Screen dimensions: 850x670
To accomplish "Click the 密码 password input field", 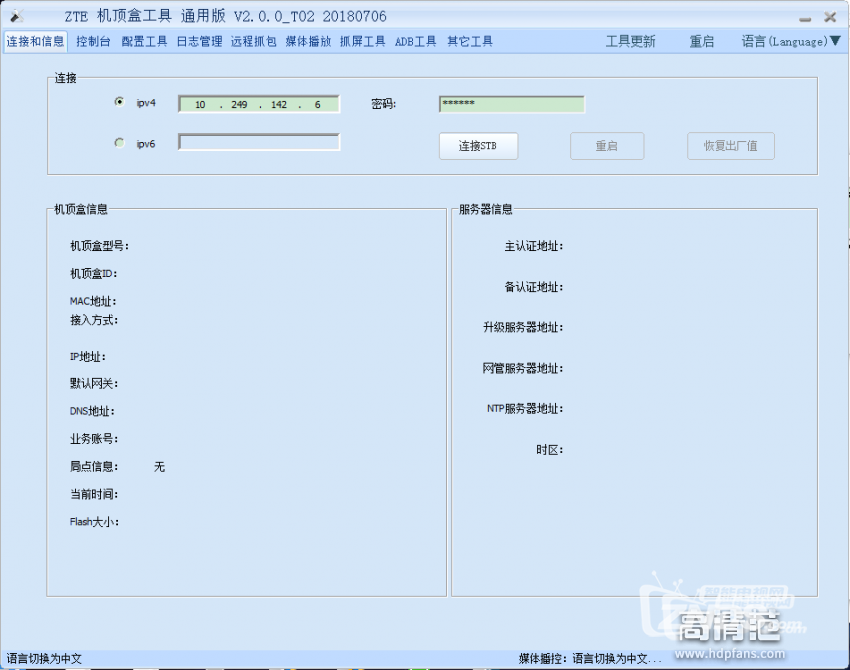I will [511, 104].
